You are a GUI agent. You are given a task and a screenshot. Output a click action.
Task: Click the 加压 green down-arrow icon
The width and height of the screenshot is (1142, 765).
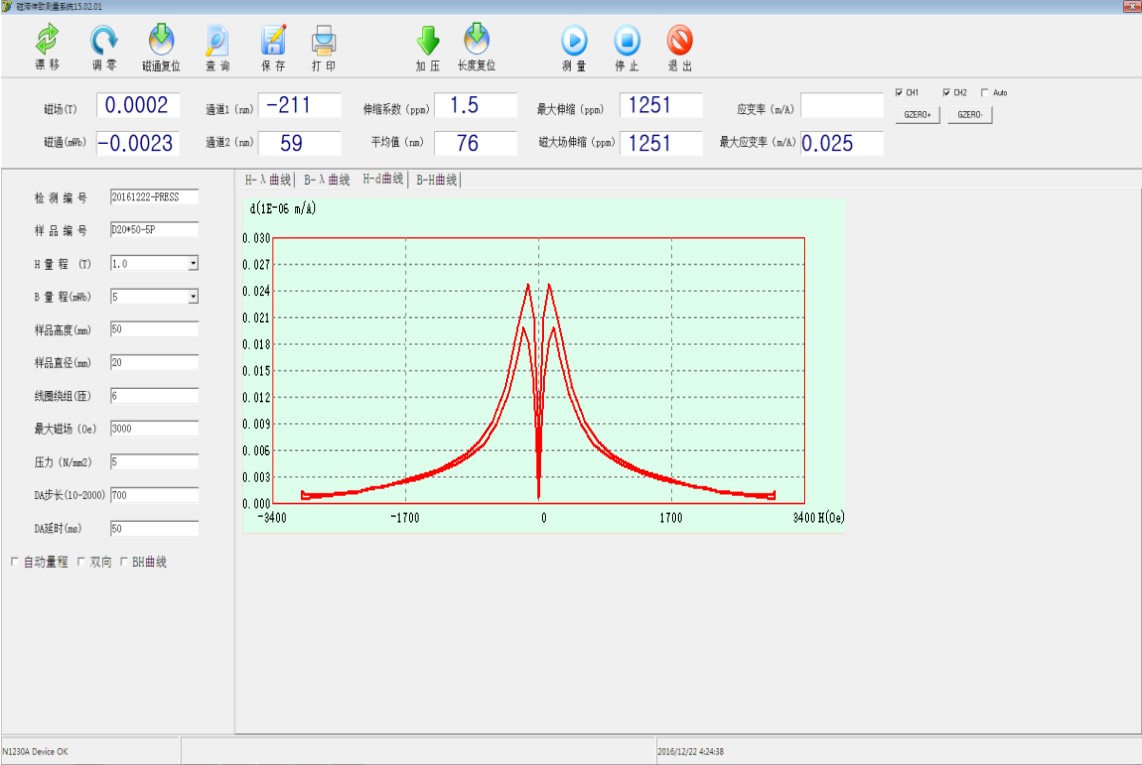(428, 41)
